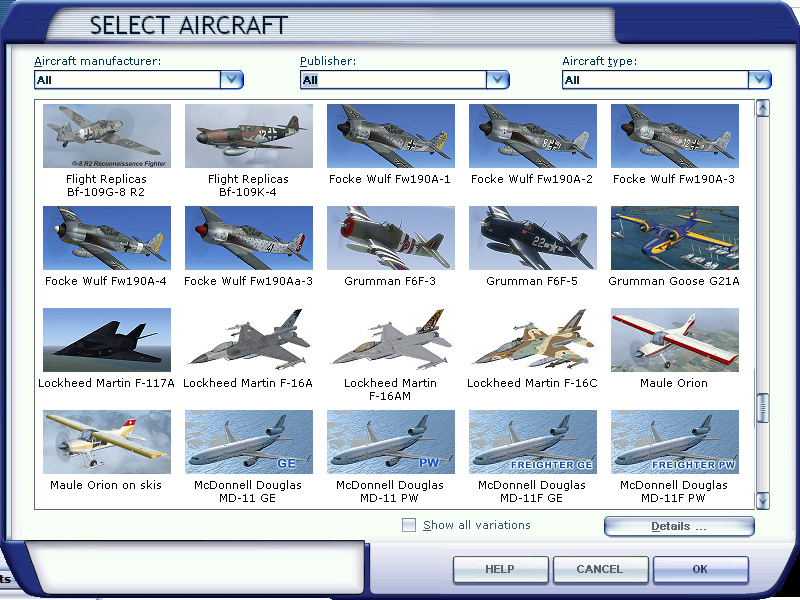
Task: Choose the Focke Wulf Fw190A-2 aircraft image
Action: pyautogui.click(x=532, y=136)
